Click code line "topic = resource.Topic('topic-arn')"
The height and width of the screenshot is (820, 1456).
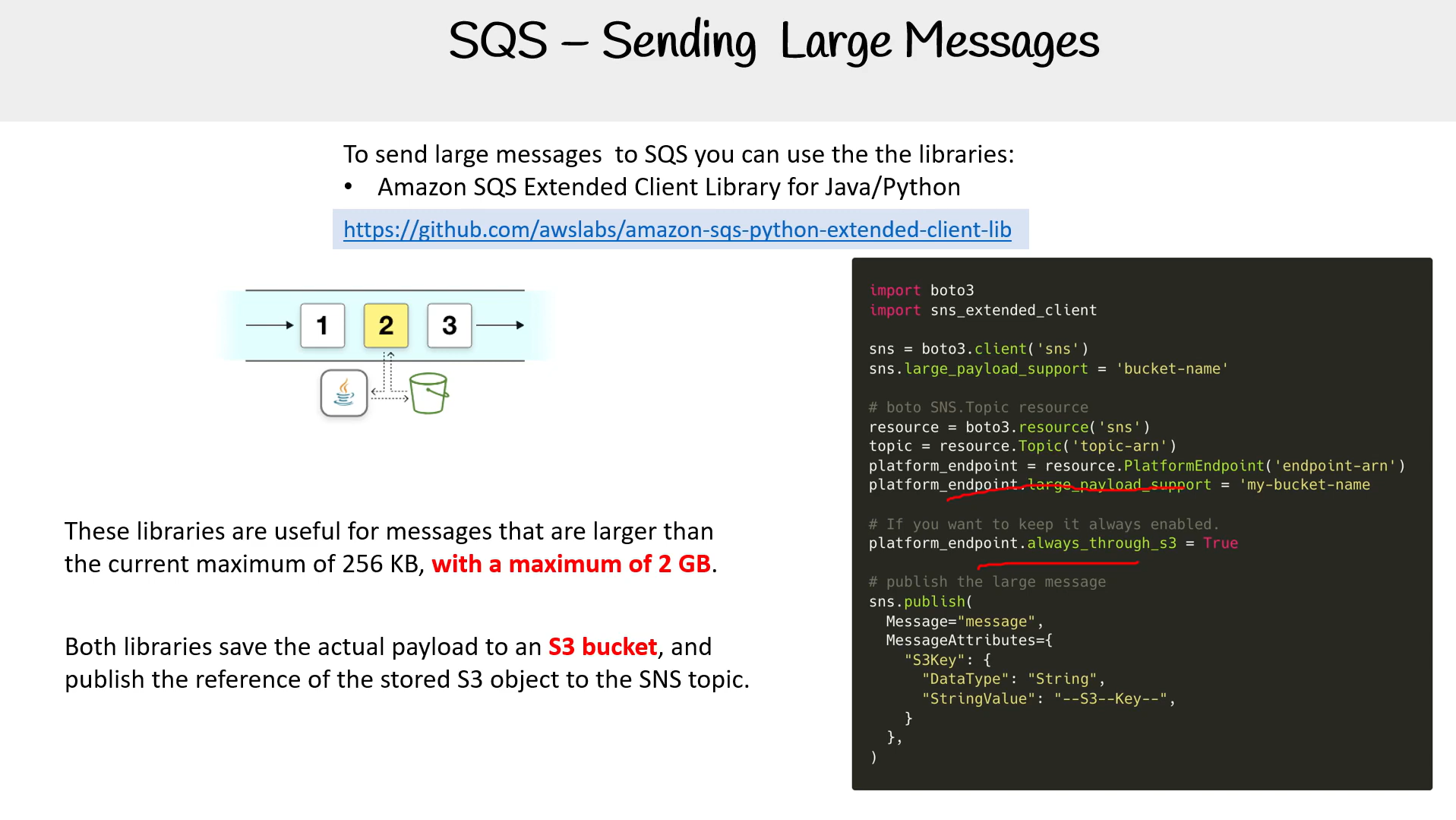click(x=1022, y=446)
